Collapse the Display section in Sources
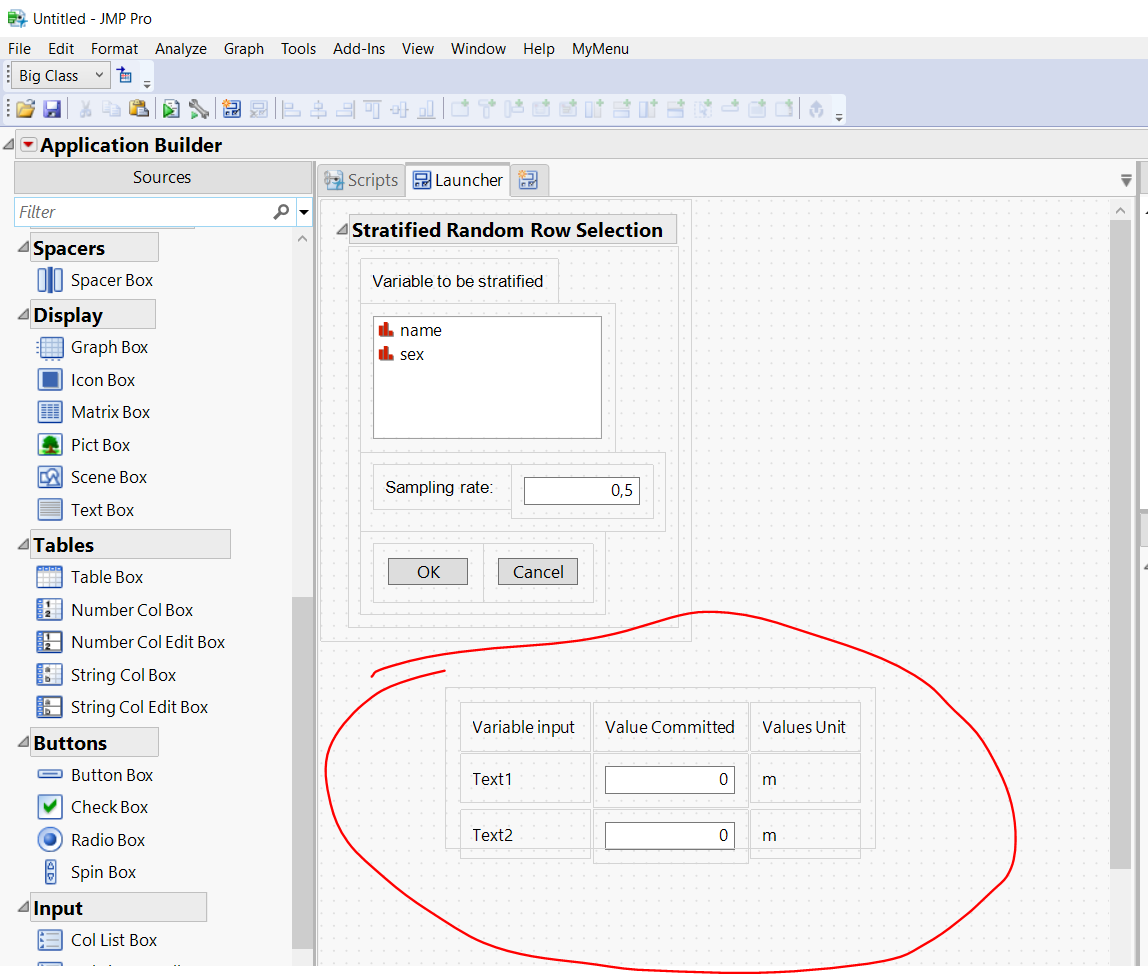 pyautogui.click(x=22, y=313)
